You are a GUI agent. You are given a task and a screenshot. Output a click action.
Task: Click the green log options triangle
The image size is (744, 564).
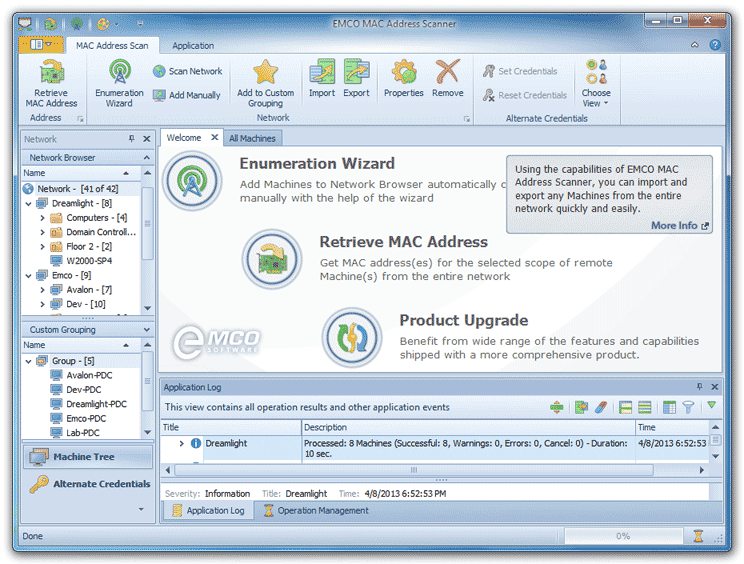(711, 405)
